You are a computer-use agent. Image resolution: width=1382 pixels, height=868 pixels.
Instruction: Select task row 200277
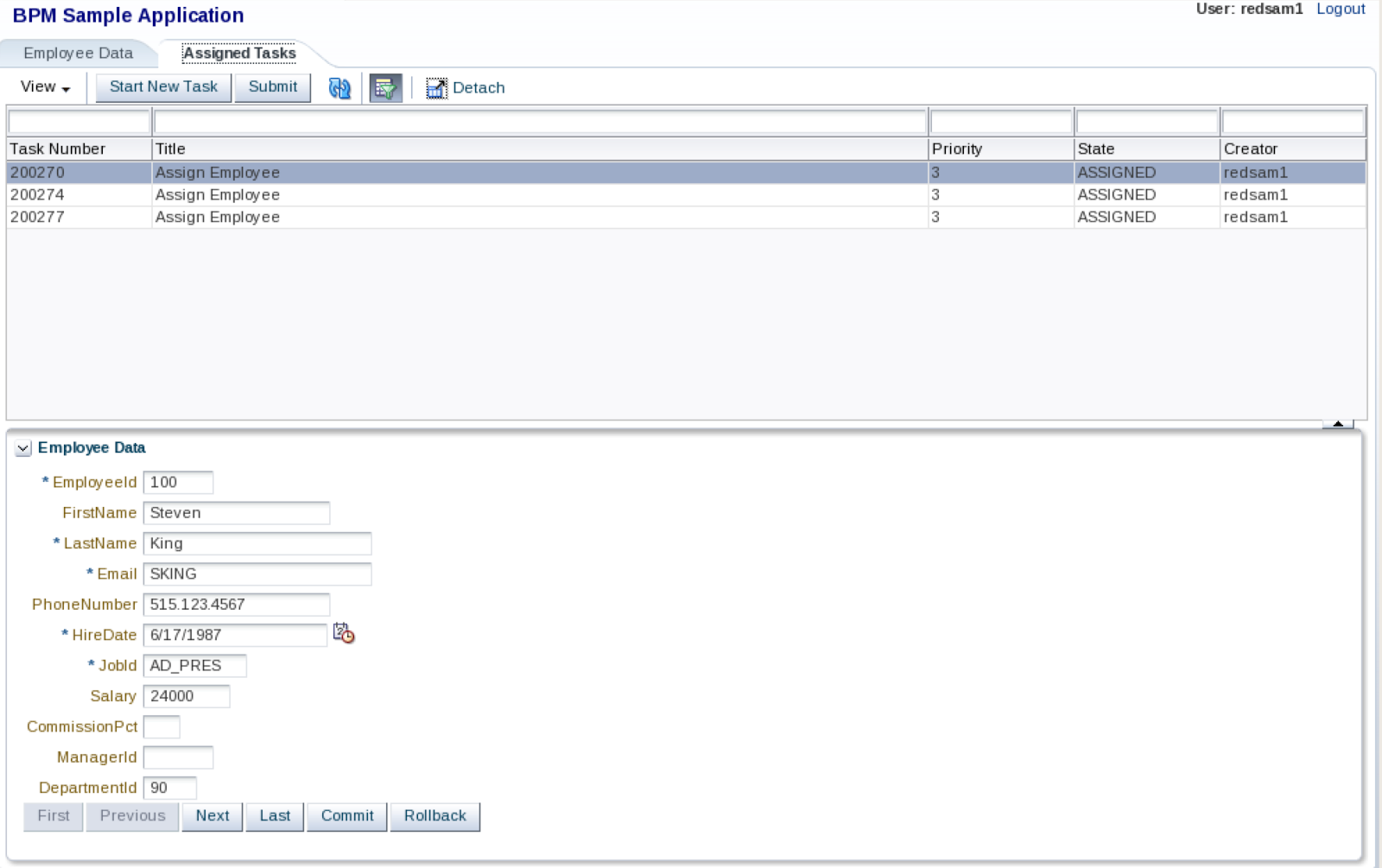(687, 218)
